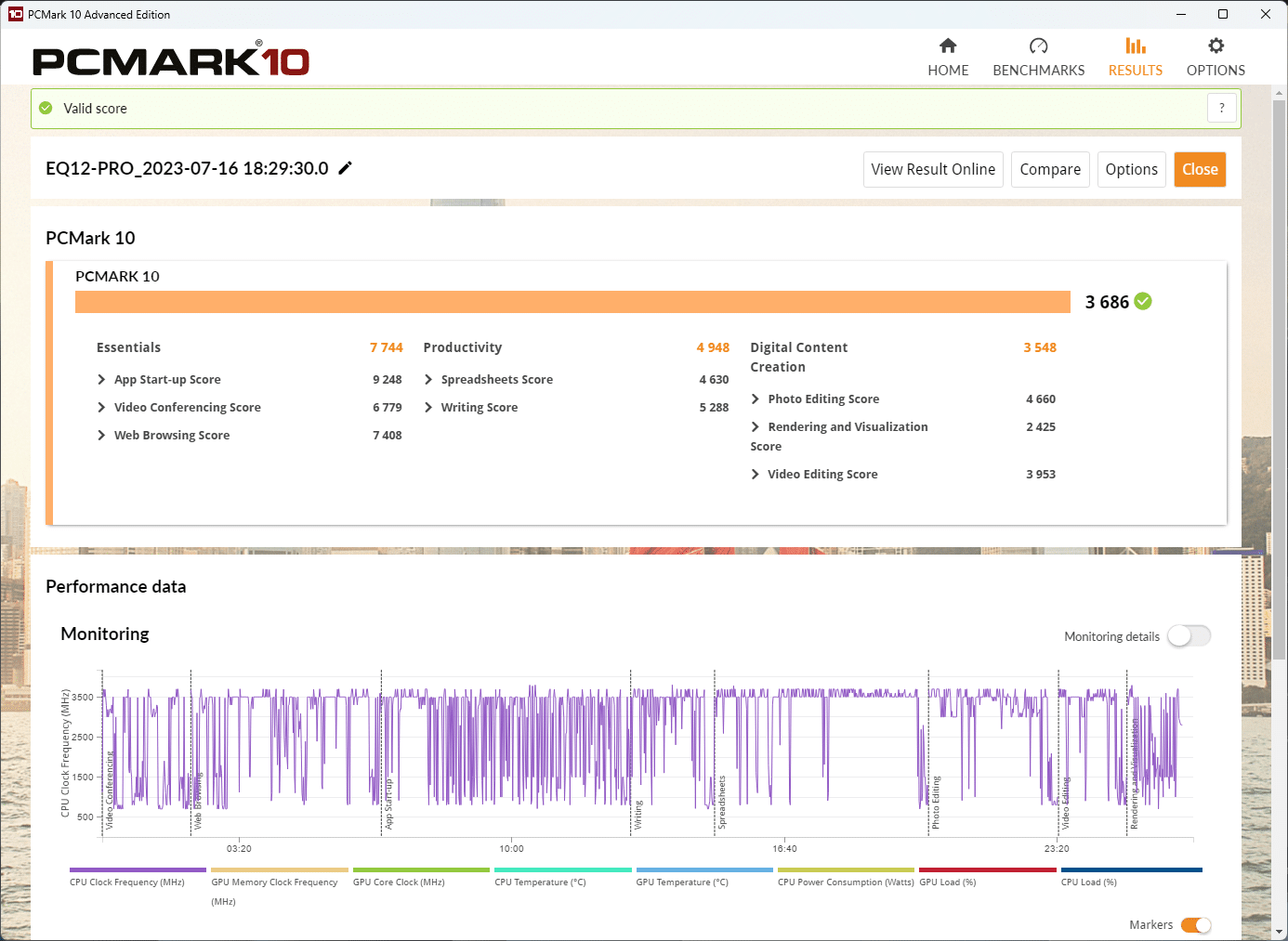Screen dimensions: 1288x941
Task: Open the Benchmarks gauge icon
Action: (1038, 46)
